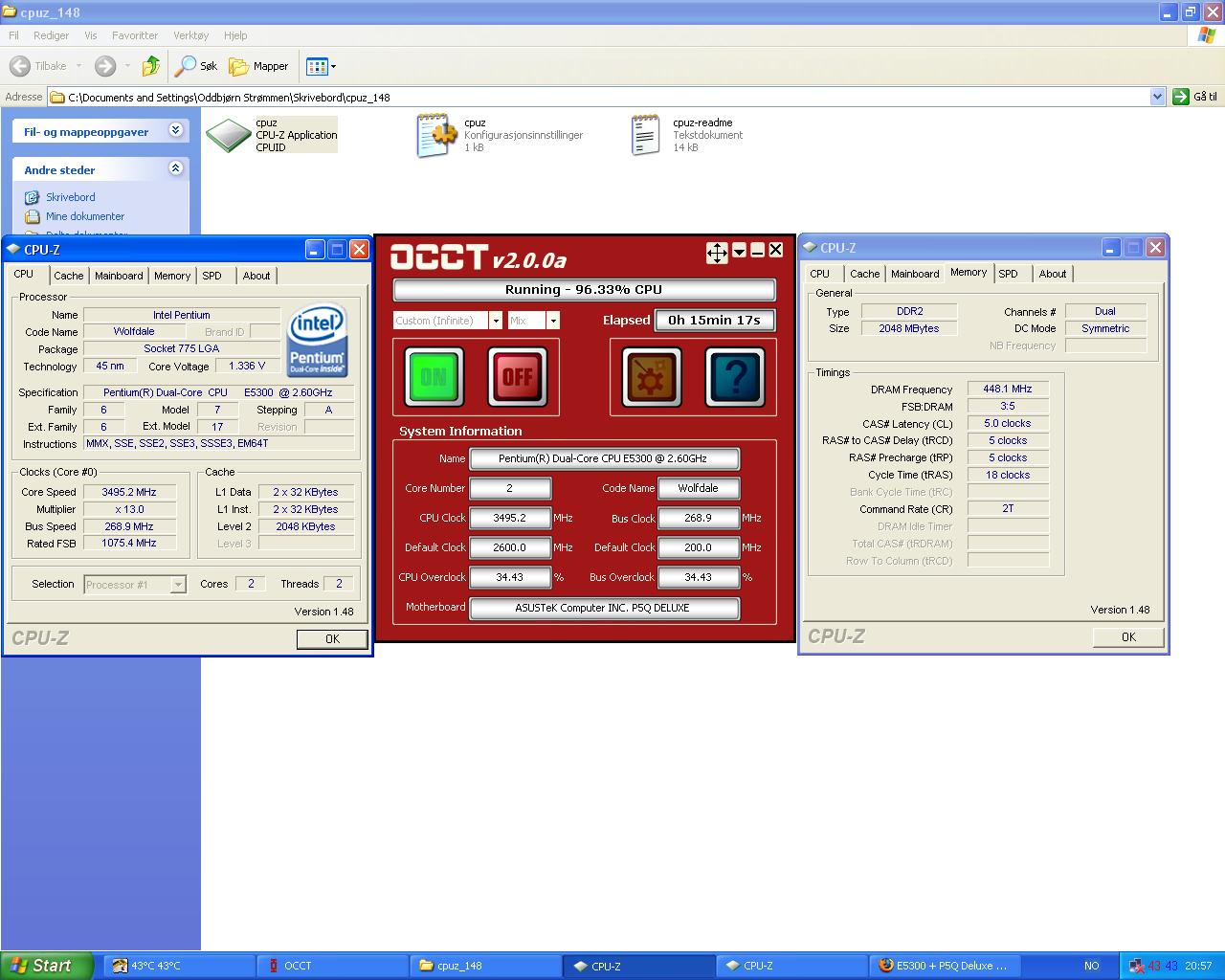Click the OCCT collapse down-arrow icon
This screenshot has height=980, width=1225.
pos(739,251)
